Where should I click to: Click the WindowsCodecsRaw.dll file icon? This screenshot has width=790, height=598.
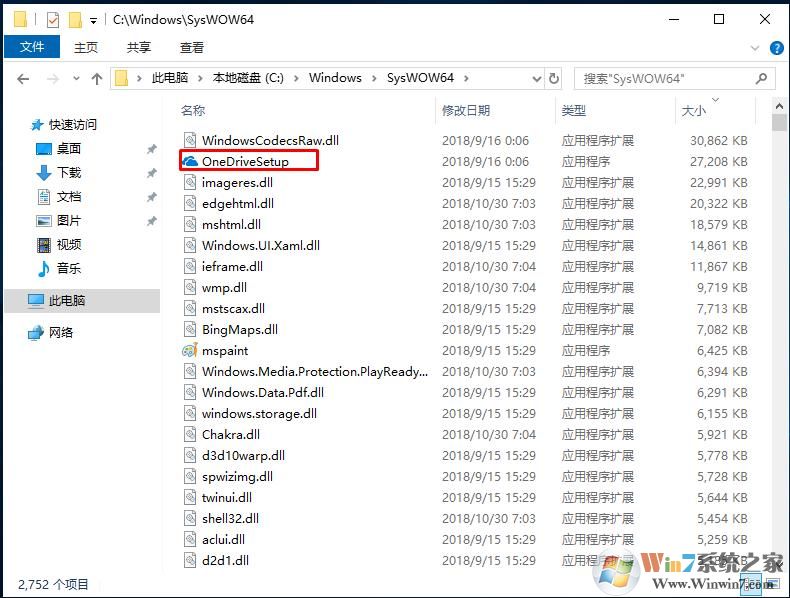tap(190, 140)
